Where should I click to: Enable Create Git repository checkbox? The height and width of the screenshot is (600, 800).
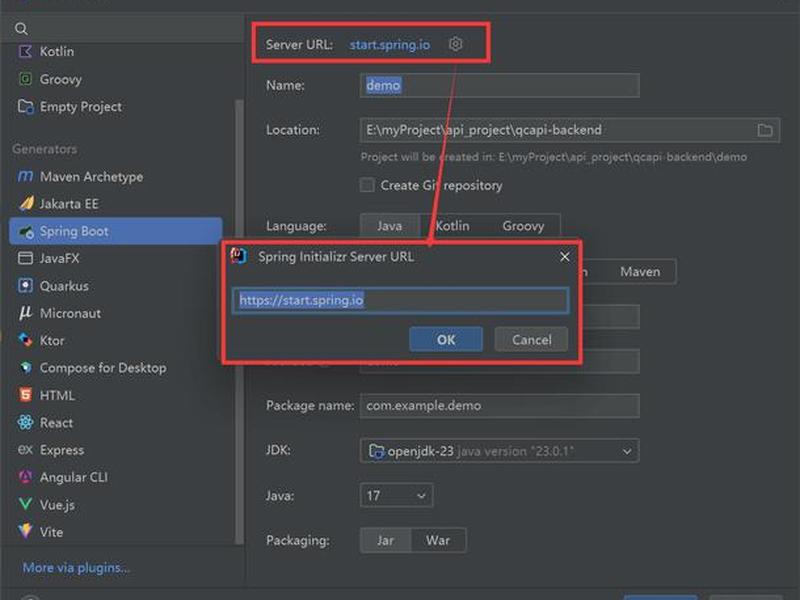[x=367, y=185]
